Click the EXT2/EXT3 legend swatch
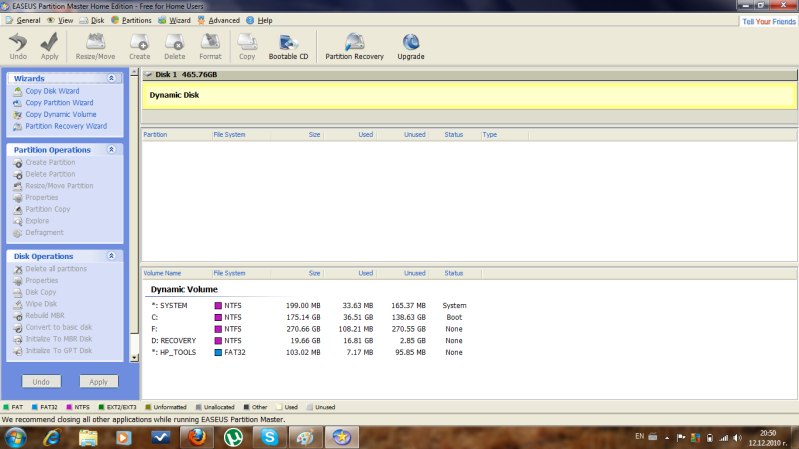 tap(101, 407)
